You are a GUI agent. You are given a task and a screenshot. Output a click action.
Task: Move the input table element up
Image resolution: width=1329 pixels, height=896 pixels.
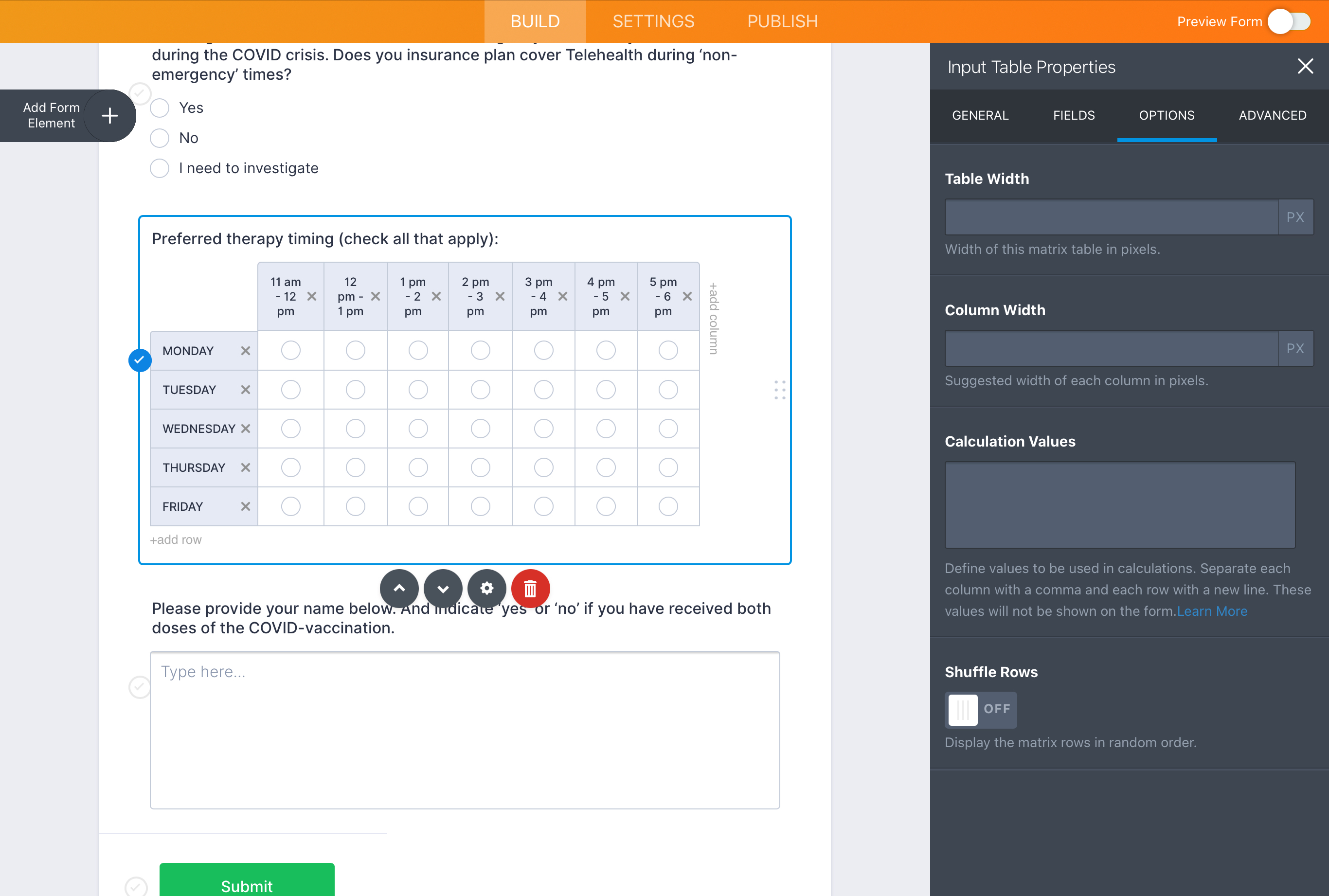point(399,589)
